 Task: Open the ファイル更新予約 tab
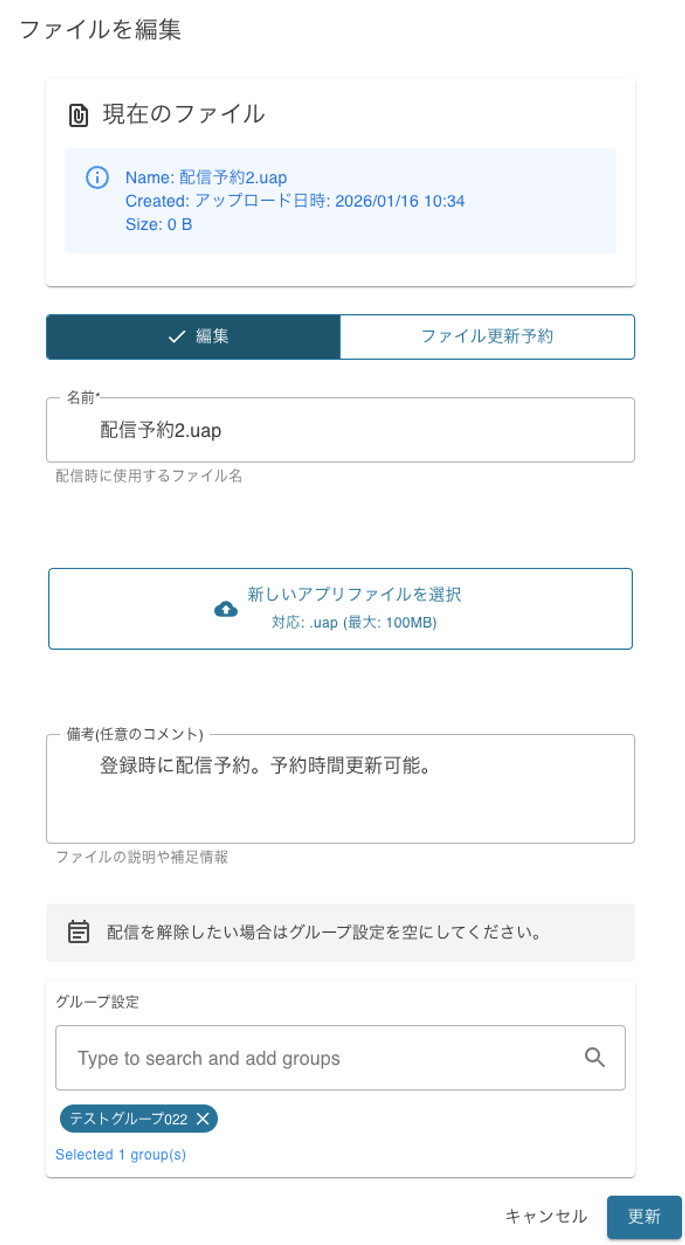coord(487,337)
